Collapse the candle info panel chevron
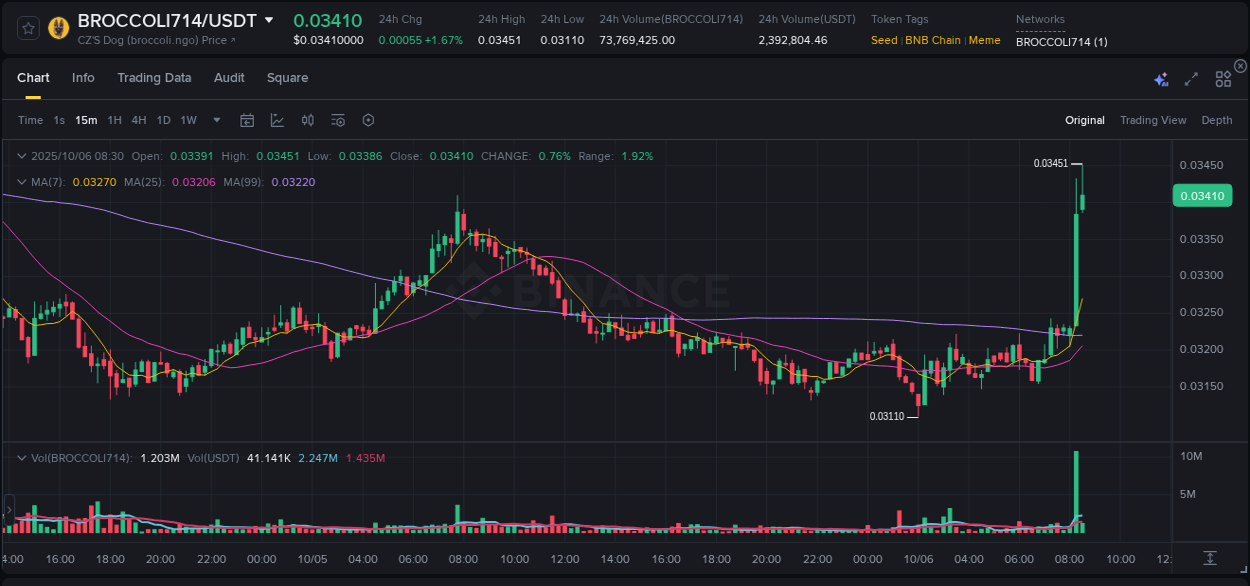Viewport: 1250px width, 586px height. pos(21,156)
